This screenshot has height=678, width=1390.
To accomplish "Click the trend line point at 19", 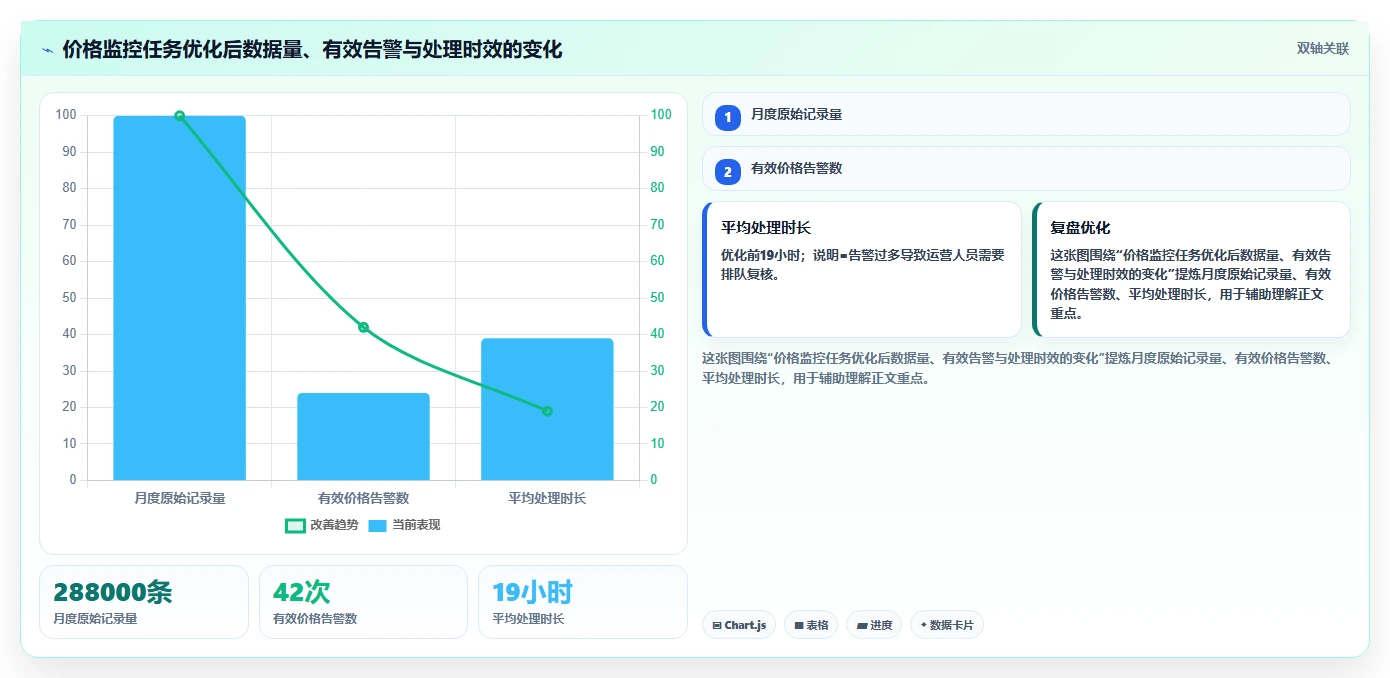I will pyautogui.click(x=547, y=411).
